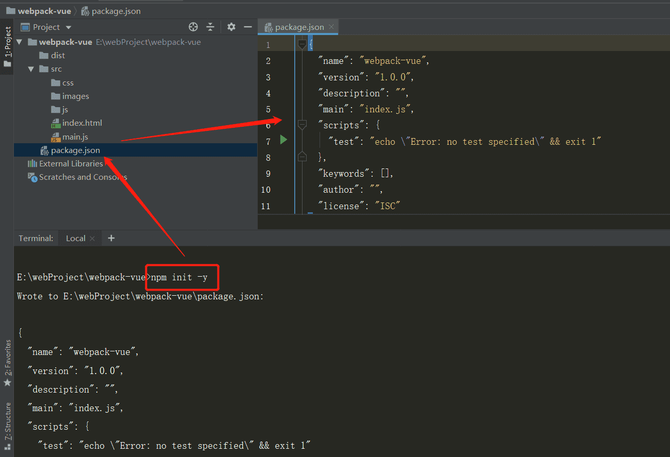Select the js folder
670x457 pixels.
pos(59,109)
